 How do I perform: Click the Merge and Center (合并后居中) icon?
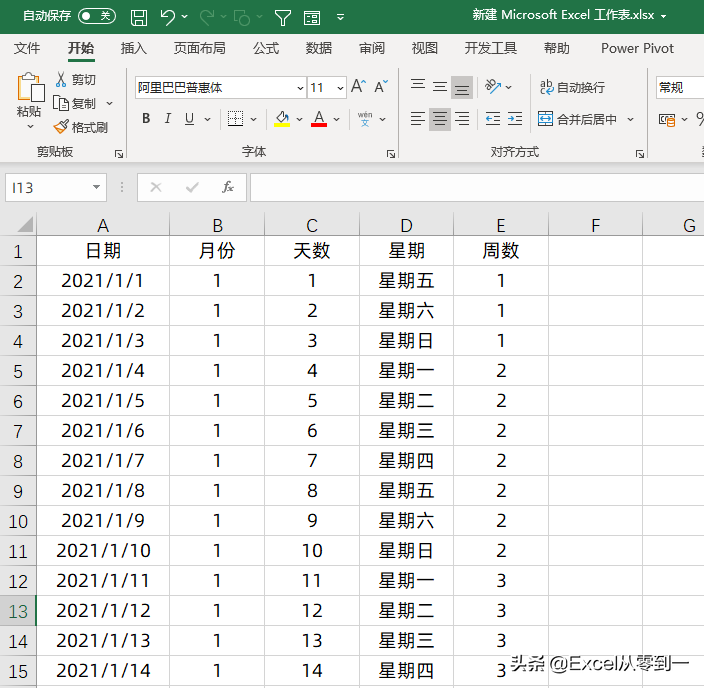pos(545,119)
